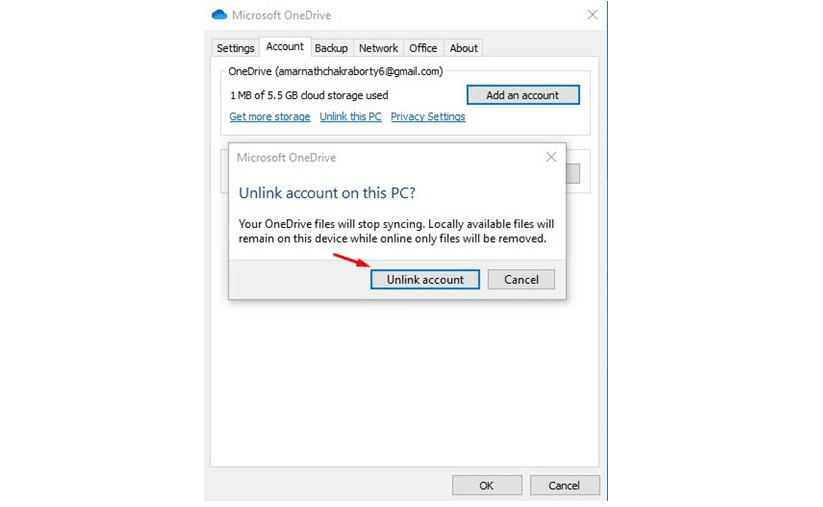Image resolution: width=823 pixels, height=507 pixels.
Task: Click the OneDrive cloud icon in title bar
Action: click(x=220, y=15)
